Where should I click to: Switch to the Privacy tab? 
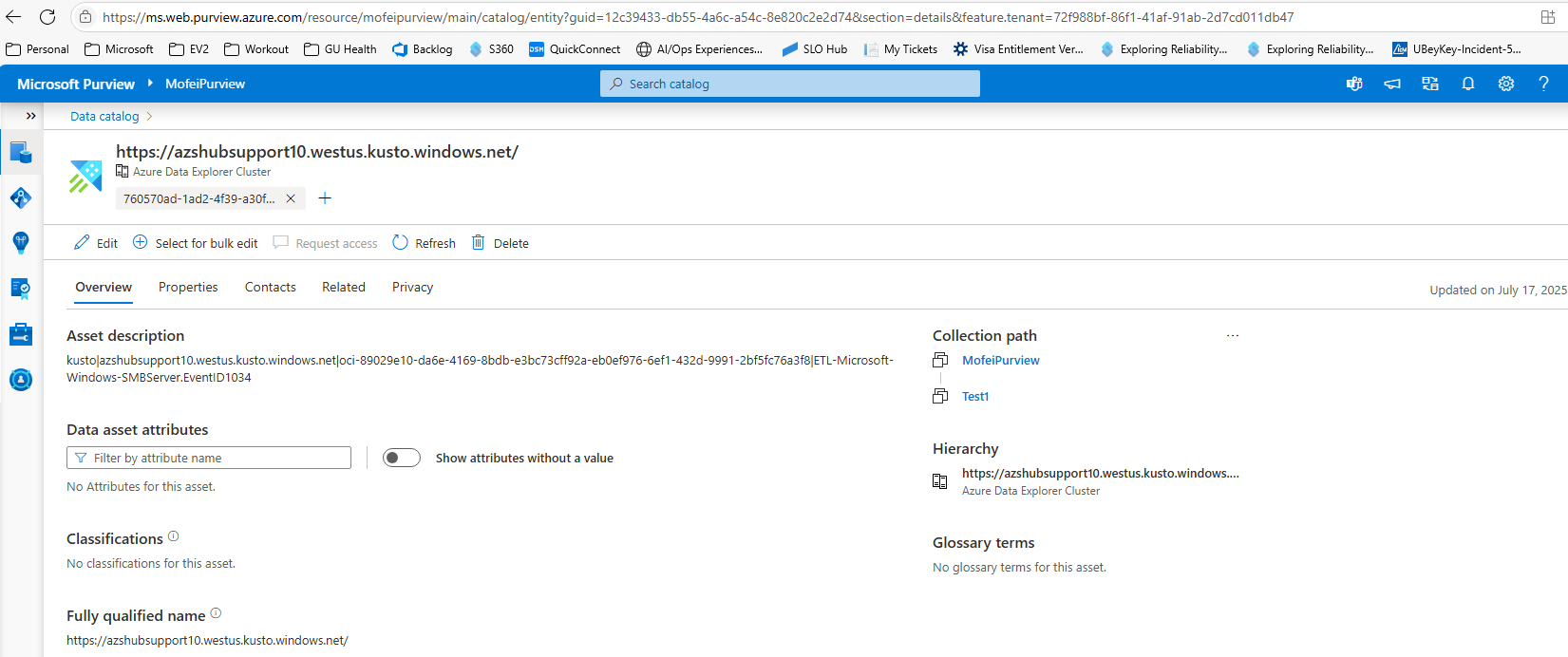click(412, 287)
